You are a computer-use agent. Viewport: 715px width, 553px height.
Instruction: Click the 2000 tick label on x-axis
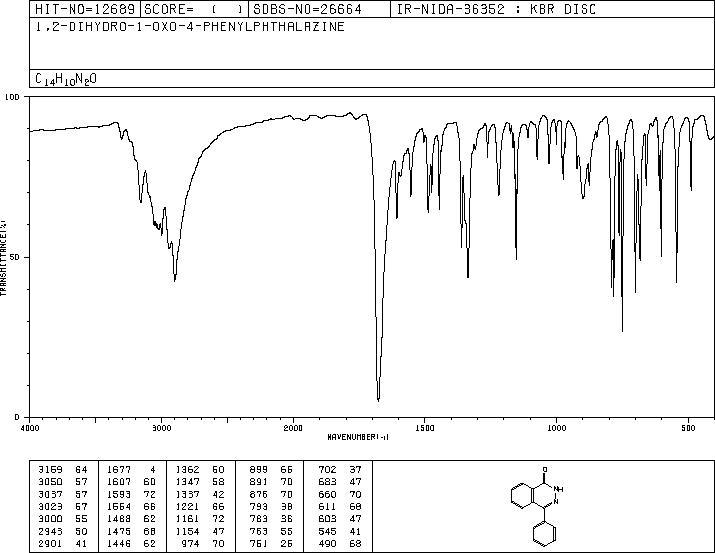[x=293, y=428]
